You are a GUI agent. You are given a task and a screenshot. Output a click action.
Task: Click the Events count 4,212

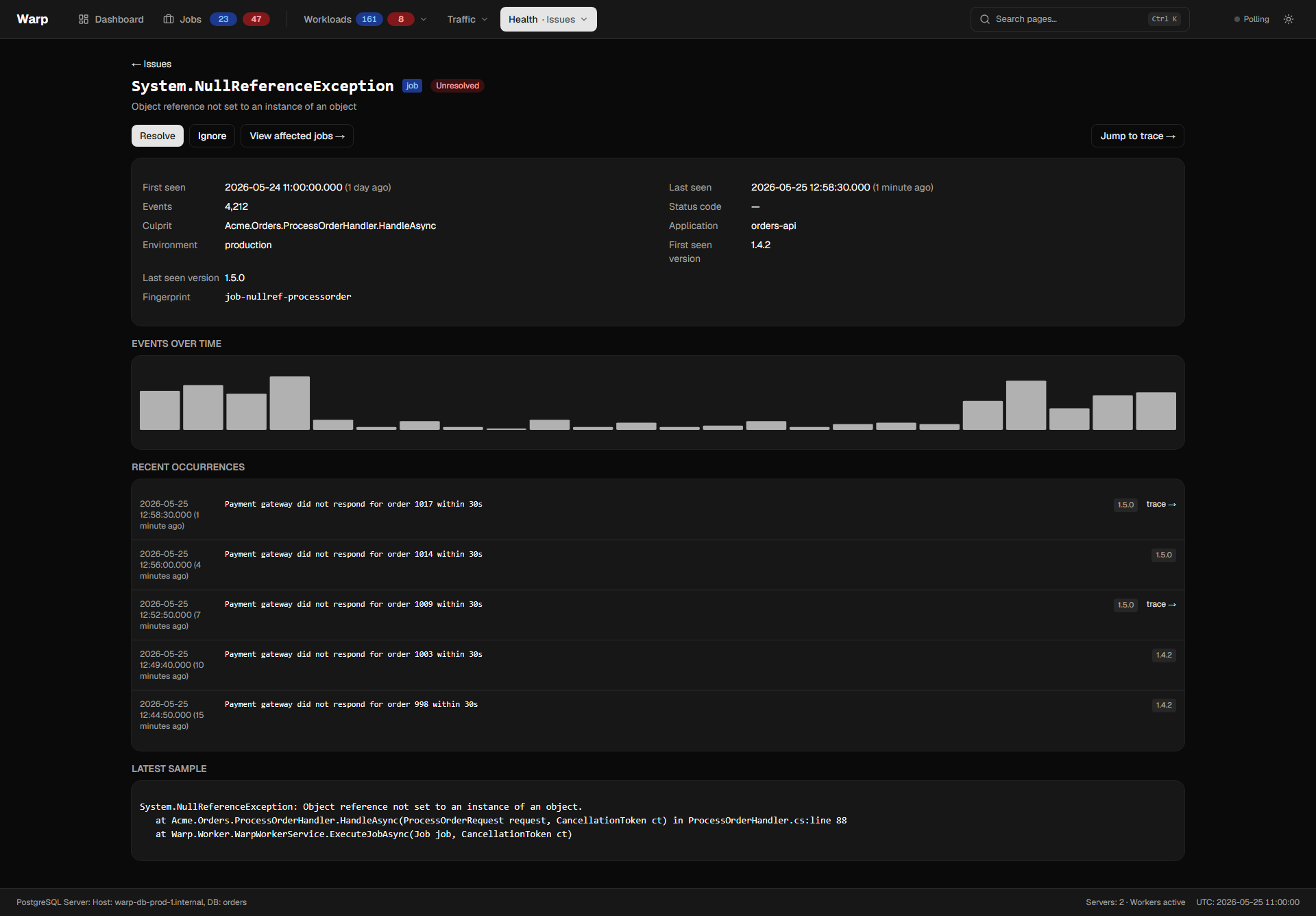(236, 206)
